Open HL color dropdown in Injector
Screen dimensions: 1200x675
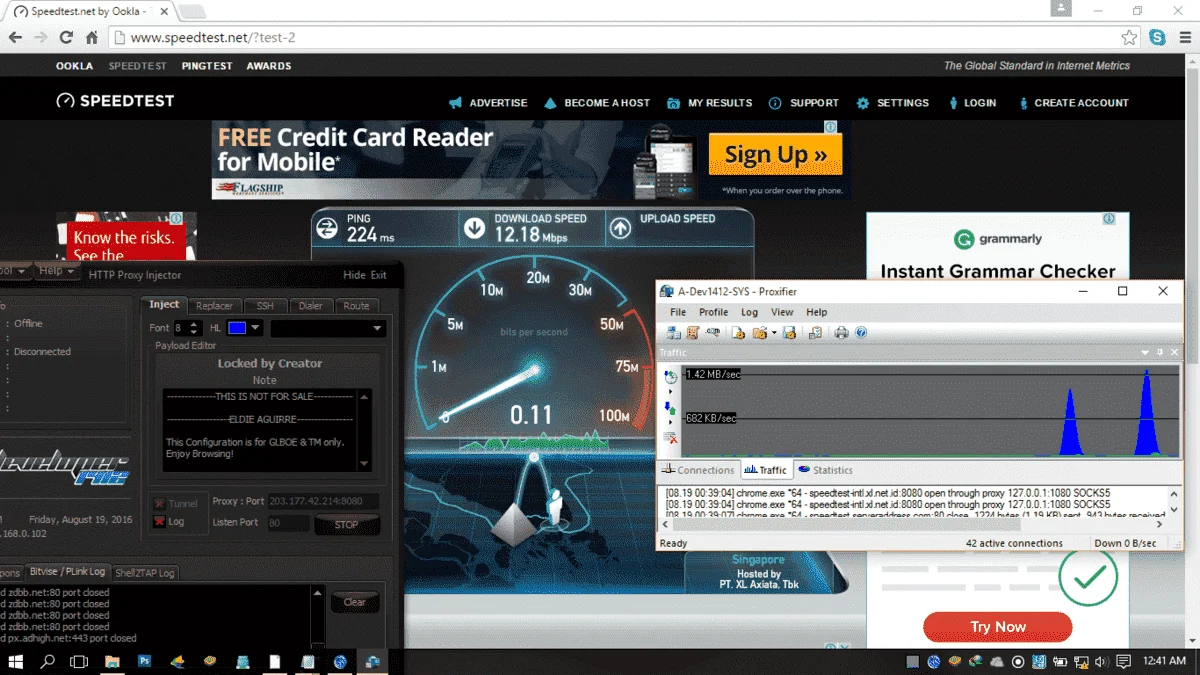coord(256,328)
